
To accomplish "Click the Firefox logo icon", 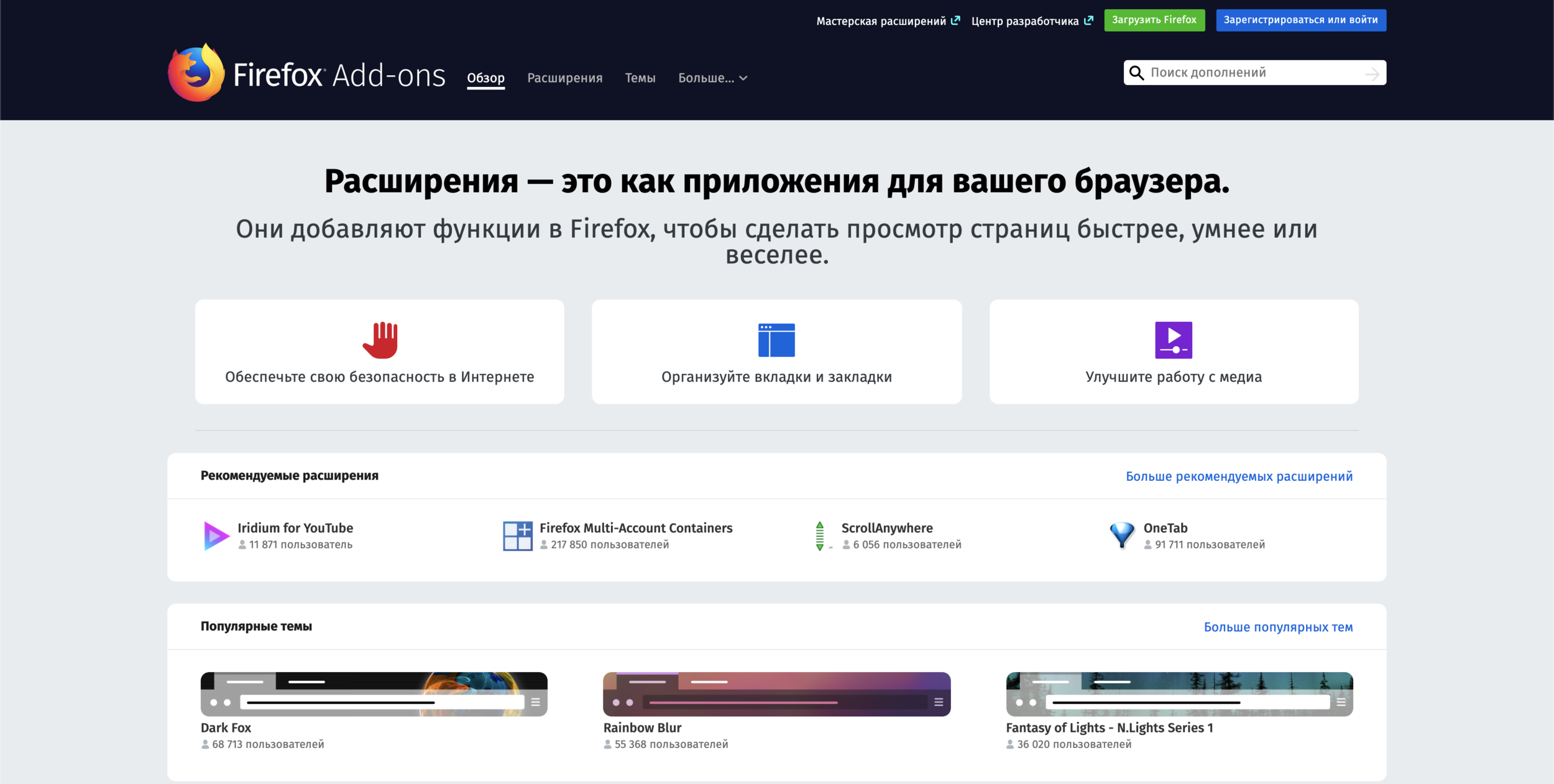I will pyautogui.click(x=196, y=73).
